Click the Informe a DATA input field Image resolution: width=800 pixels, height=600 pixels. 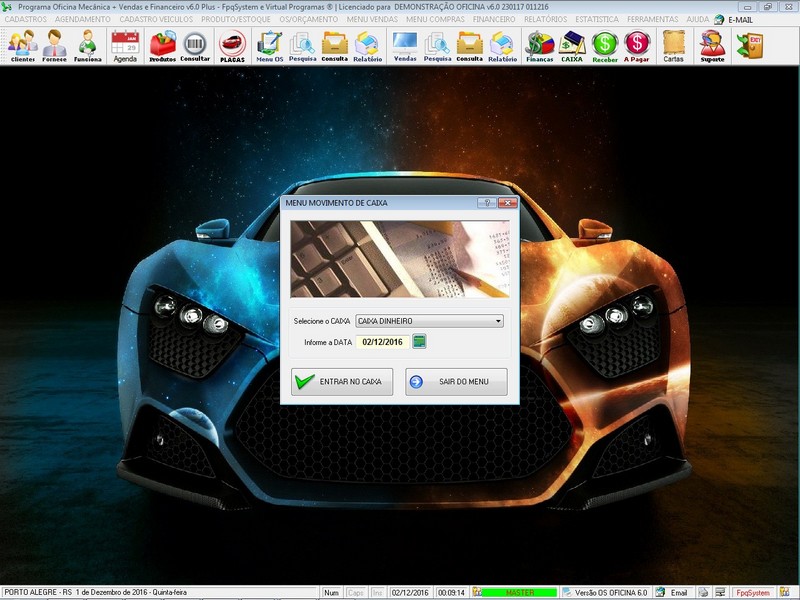(x=383, y=342)
